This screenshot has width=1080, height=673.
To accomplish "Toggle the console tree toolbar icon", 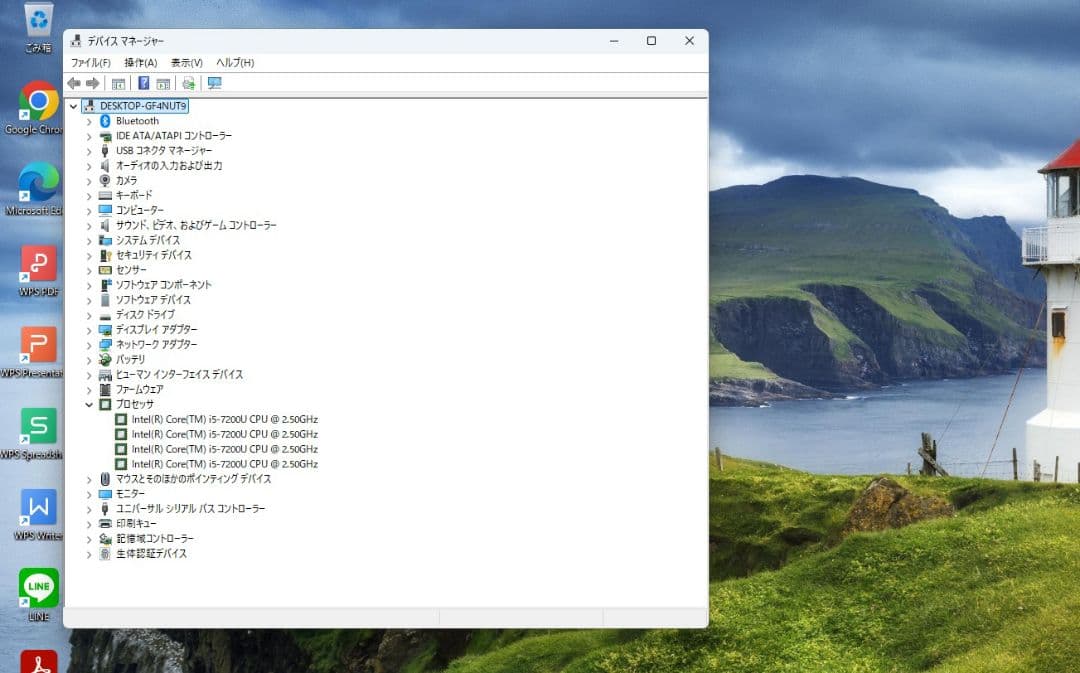I will (x=118, y=83).
